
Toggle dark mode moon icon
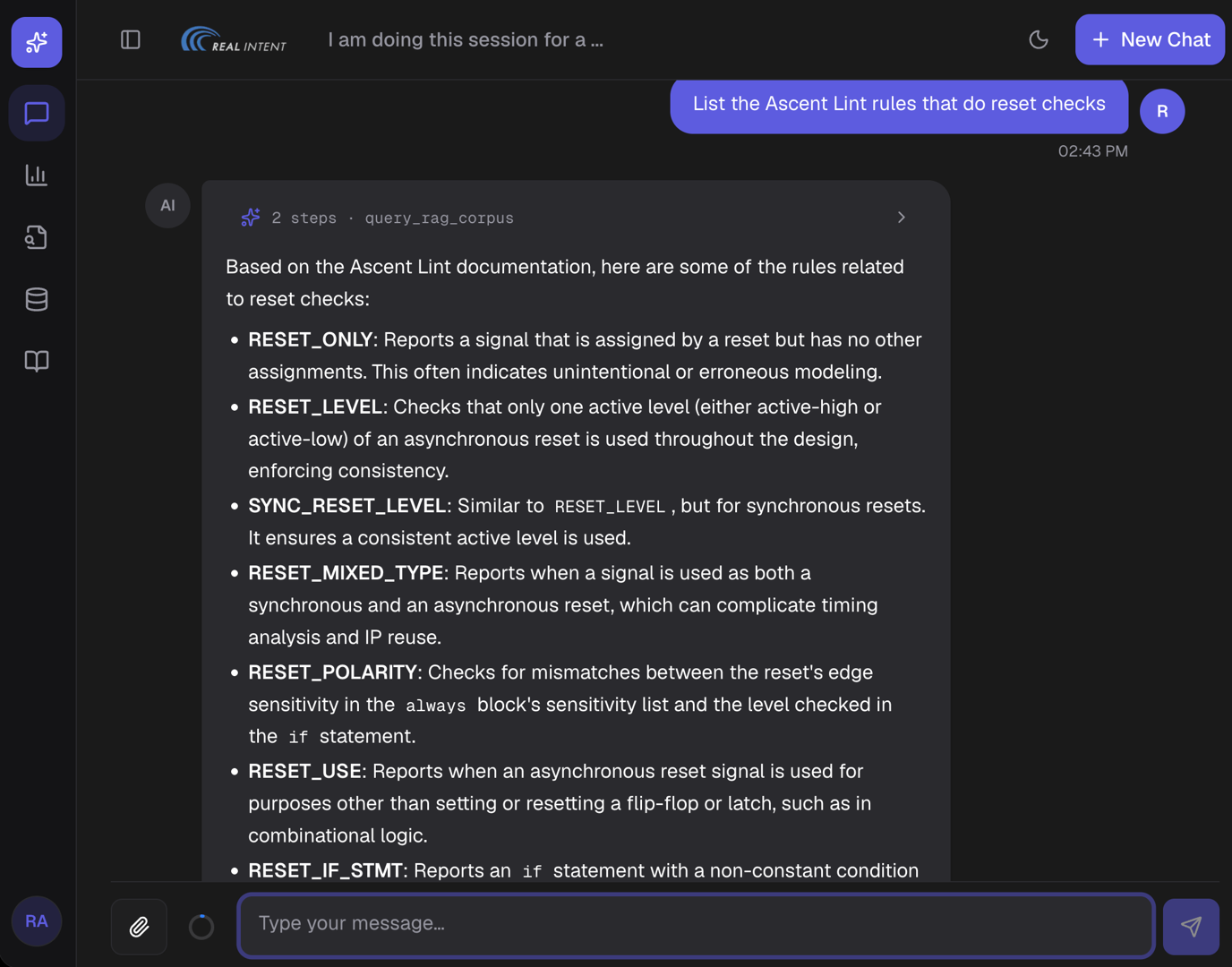pos(1039,39)
